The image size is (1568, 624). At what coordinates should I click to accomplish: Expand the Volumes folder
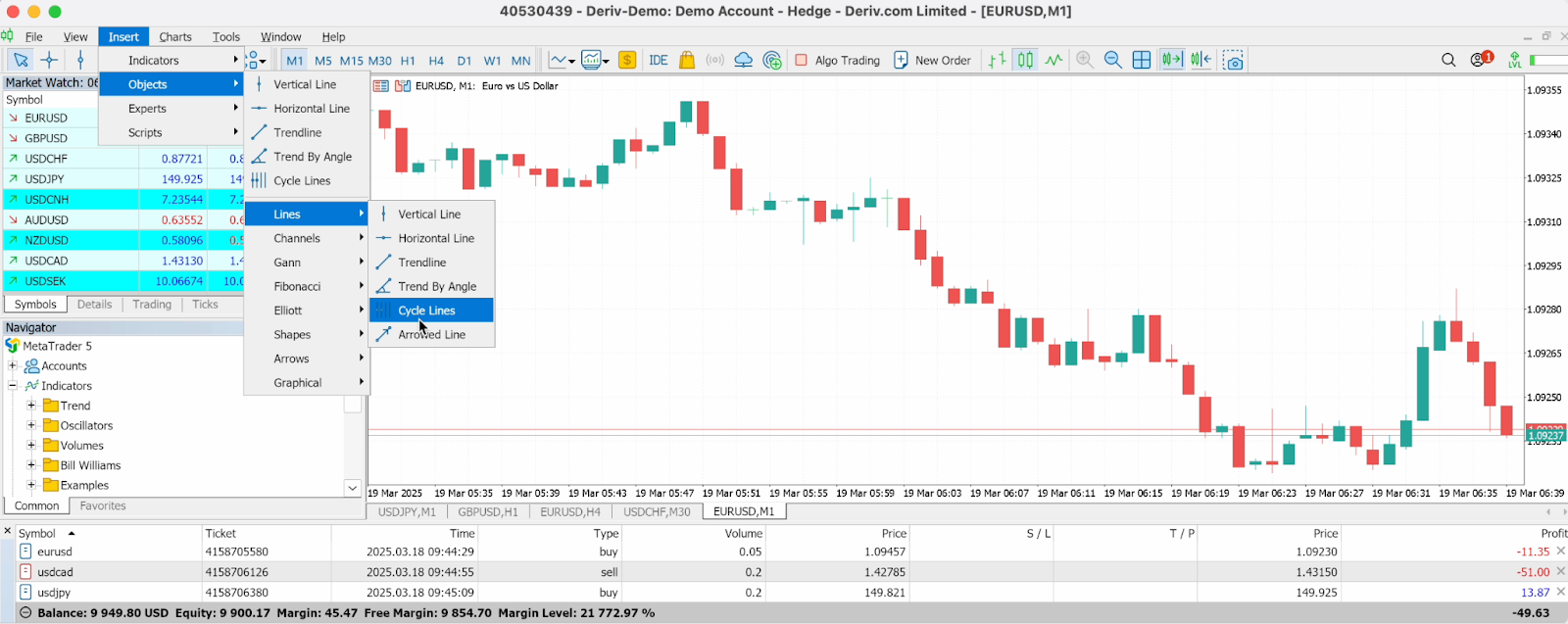tap(31, 445)
